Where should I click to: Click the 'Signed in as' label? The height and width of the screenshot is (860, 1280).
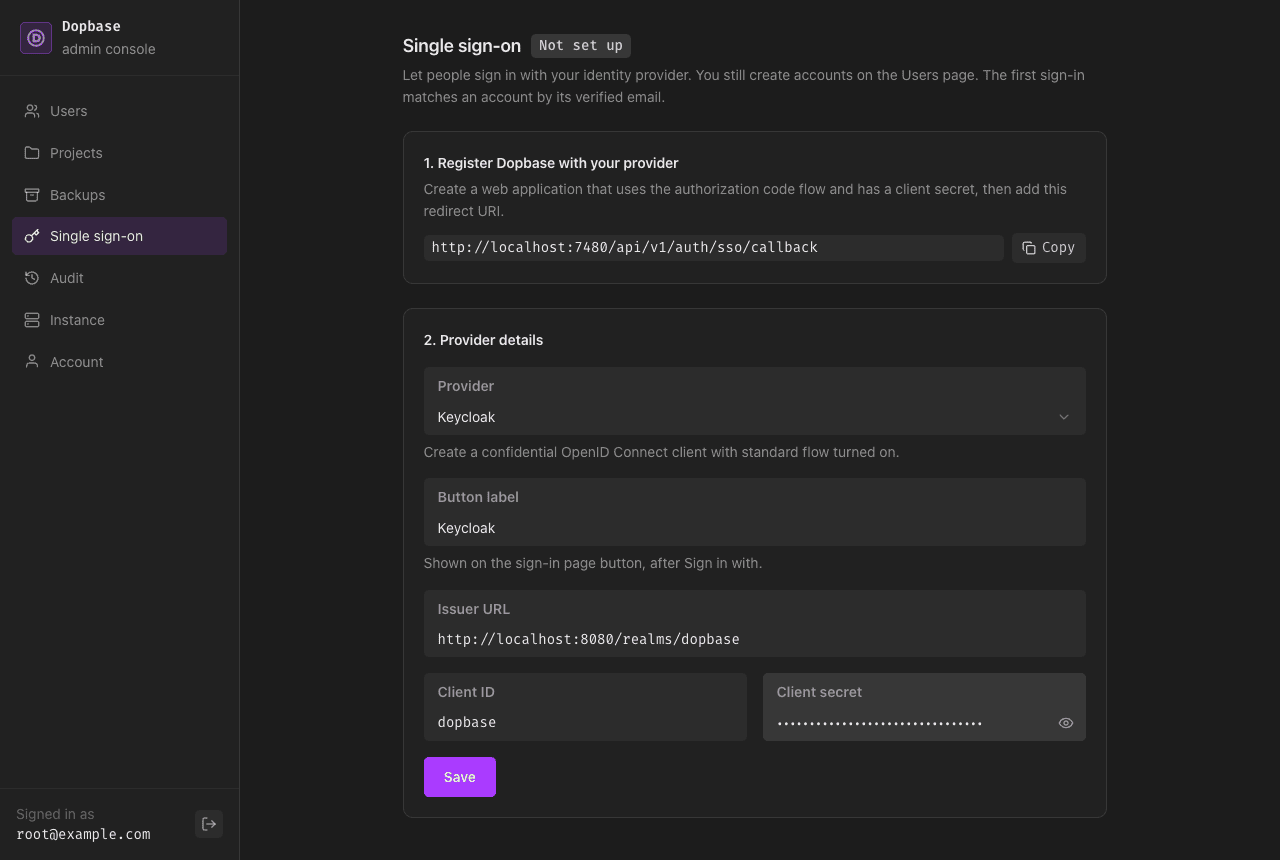pos(55,814)
